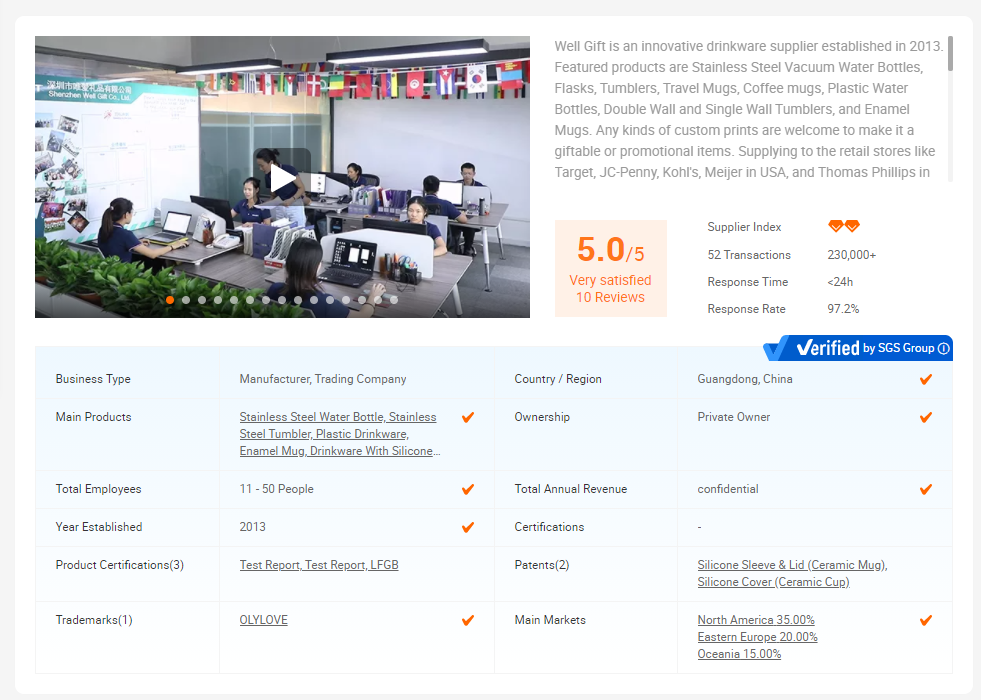
Task: Open Drinkware With Silicone link
Action: pos(375,451)
